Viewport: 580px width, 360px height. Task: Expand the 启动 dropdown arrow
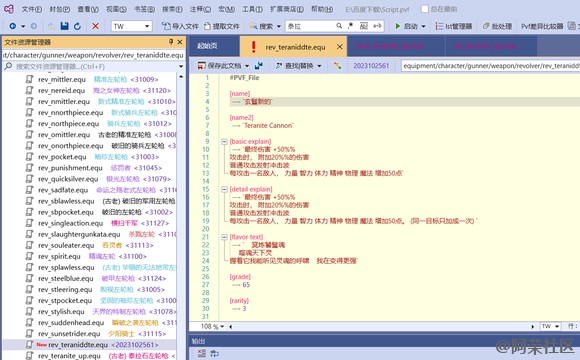[424, 26]
